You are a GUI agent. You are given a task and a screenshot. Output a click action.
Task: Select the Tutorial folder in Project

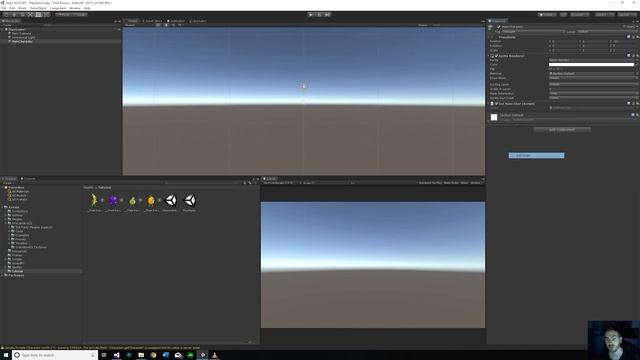(x=17, y=271)
